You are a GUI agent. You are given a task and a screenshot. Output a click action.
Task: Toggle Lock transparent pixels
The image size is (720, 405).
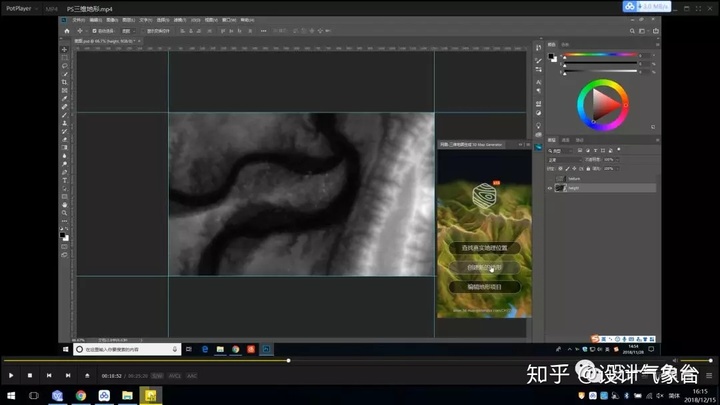[x=560, y=169]
